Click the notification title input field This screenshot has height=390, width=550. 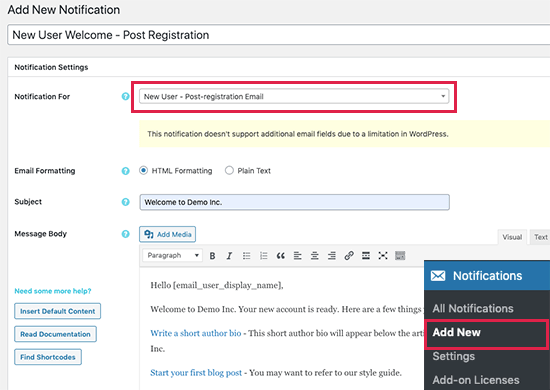(x=279, y=35)
